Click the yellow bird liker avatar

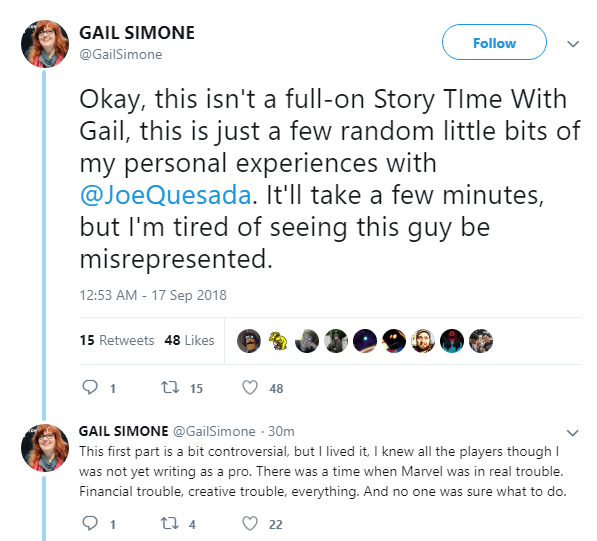click(278, 341)
